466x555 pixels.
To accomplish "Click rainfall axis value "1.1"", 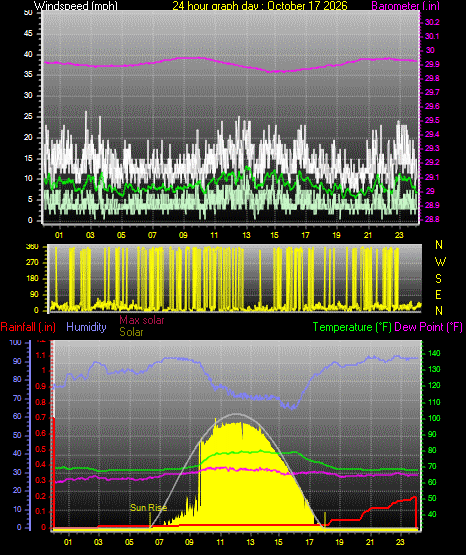I will 41,356.
